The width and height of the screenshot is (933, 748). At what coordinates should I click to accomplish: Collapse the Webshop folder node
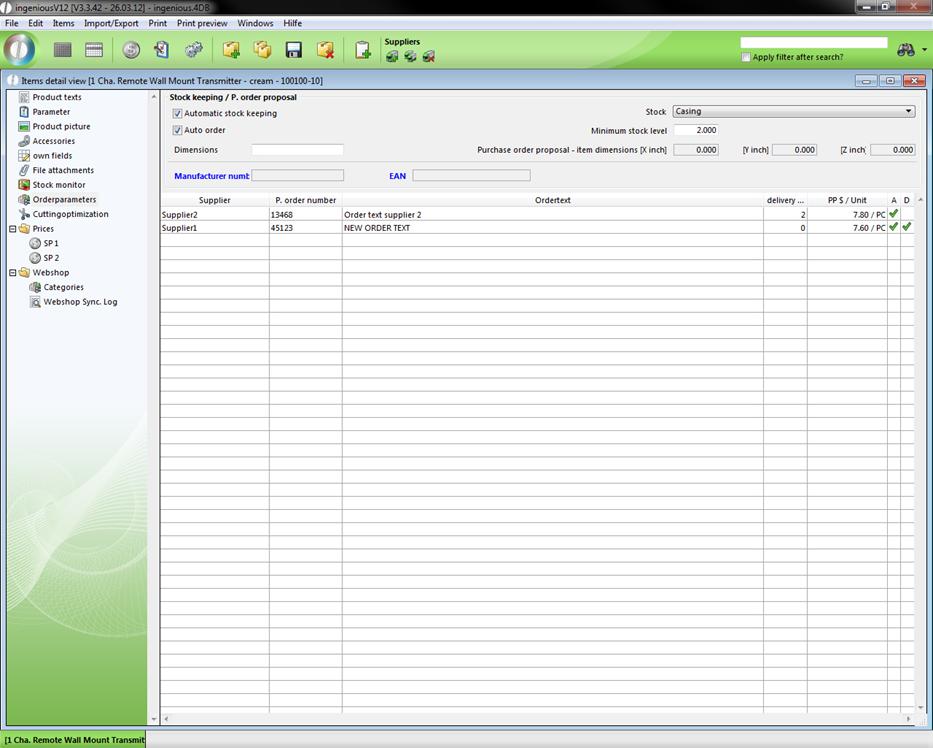pyautogui.click(x=12, y=273)
